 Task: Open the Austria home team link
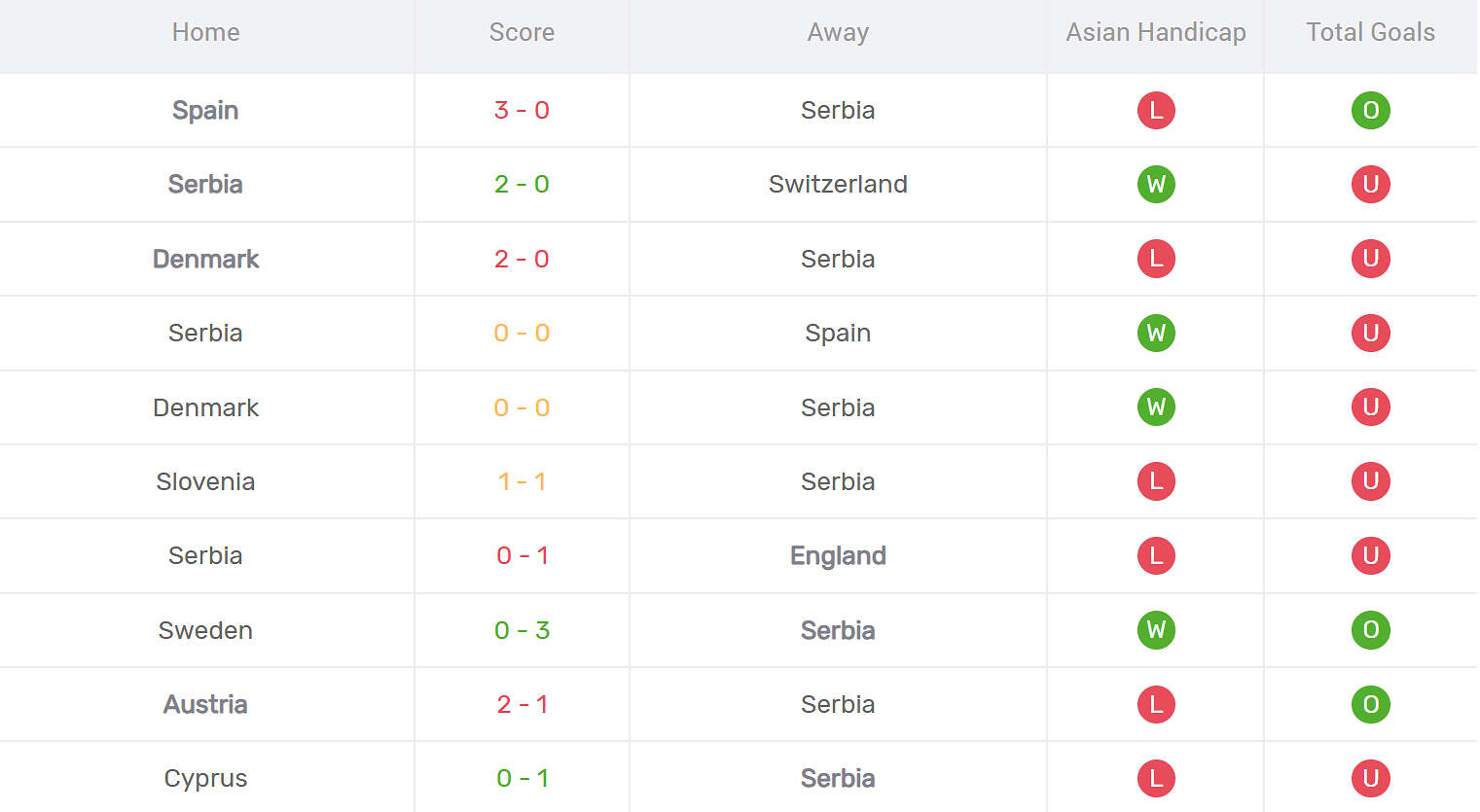pos(205,704)
